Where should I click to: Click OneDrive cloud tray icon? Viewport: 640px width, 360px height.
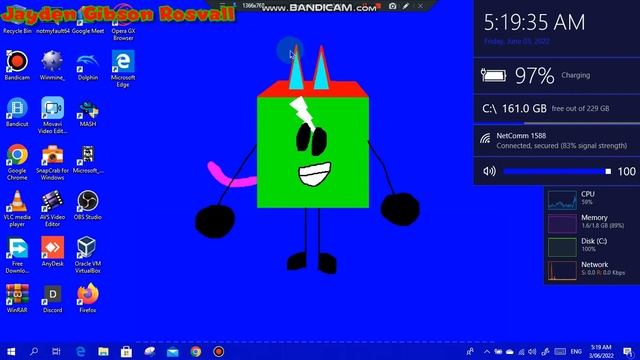[509, 351]
